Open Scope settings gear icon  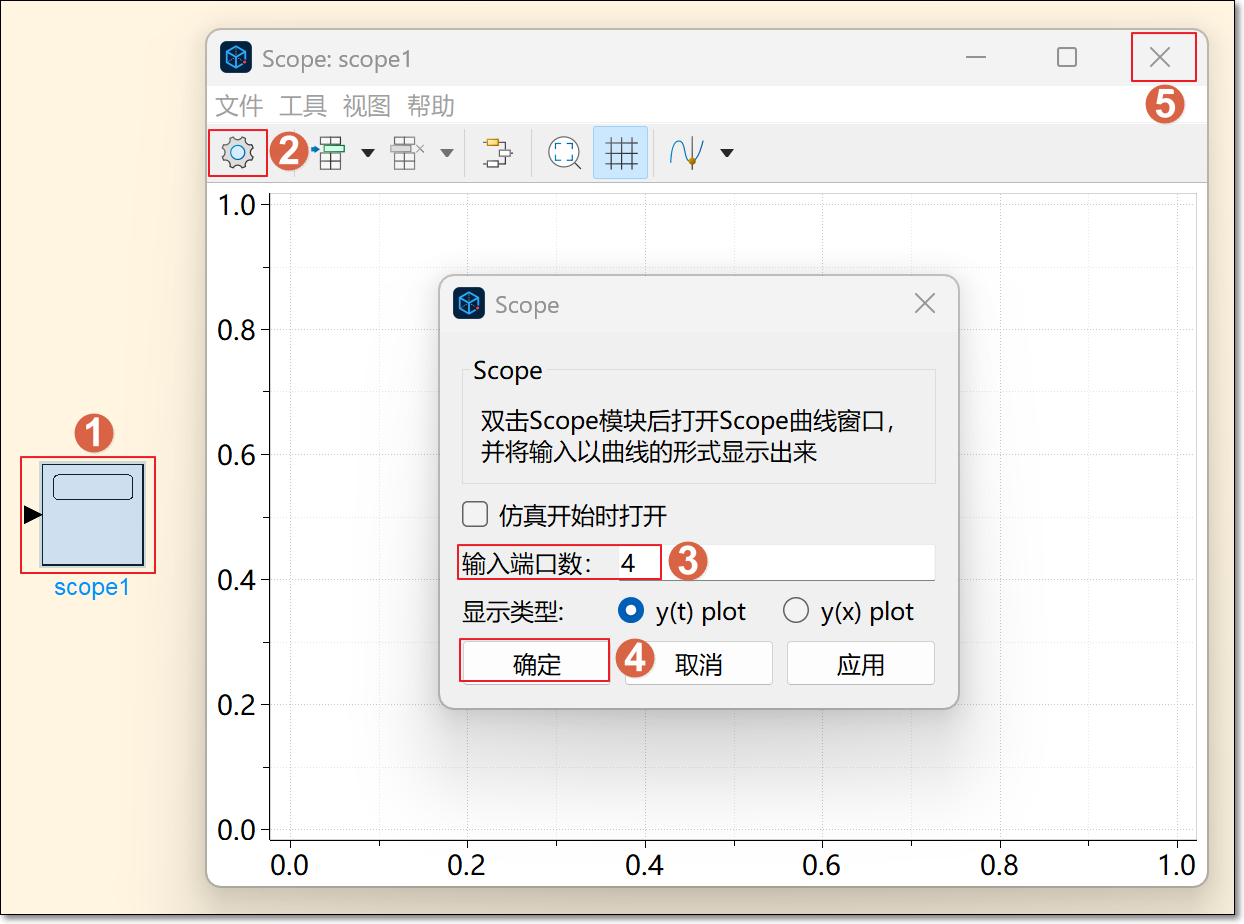(x=237, y=153)
